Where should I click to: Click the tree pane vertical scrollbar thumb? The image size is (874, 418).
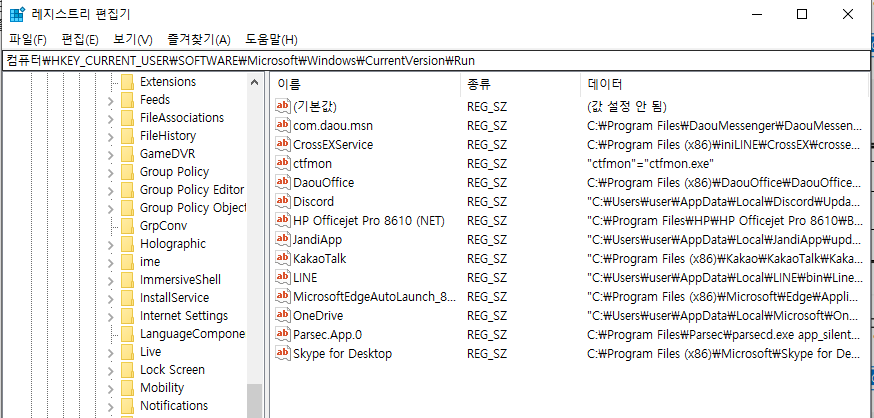point(254,401)
